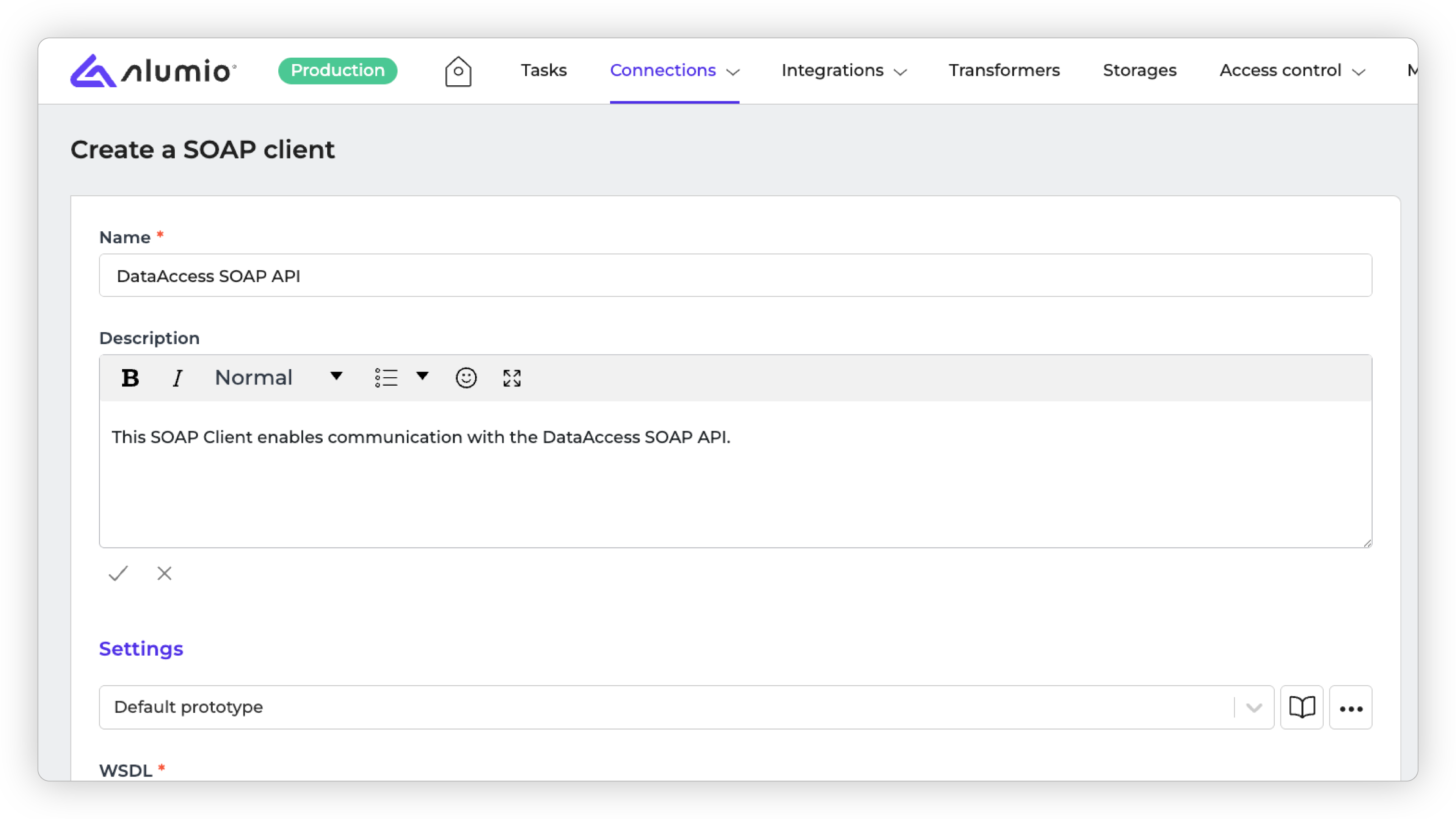Confirm description with the checkmark icon
This screenshot has width=1456, height=819.
118,573
